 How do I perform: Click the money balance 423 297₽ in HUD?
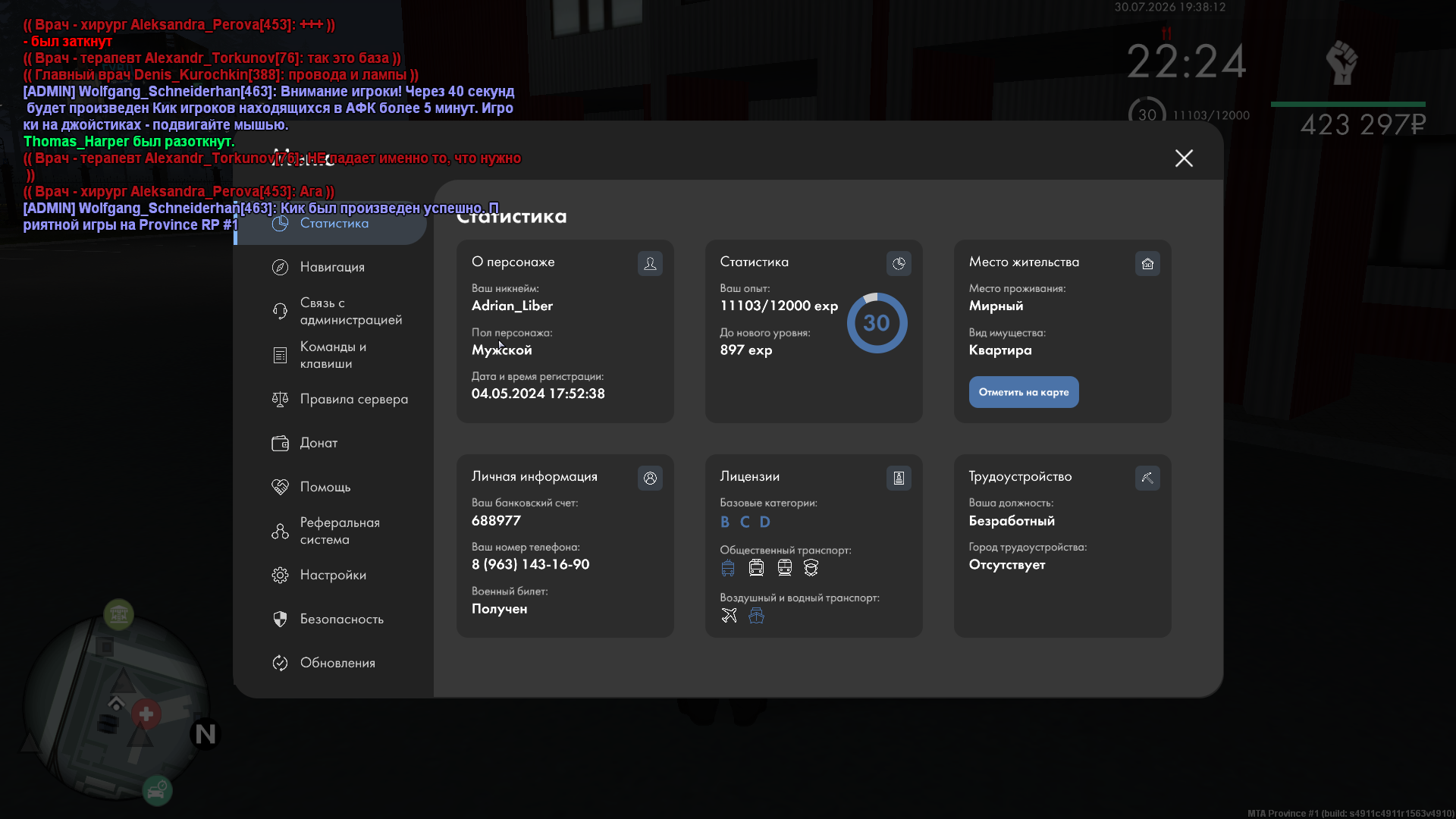[1363, 124]
